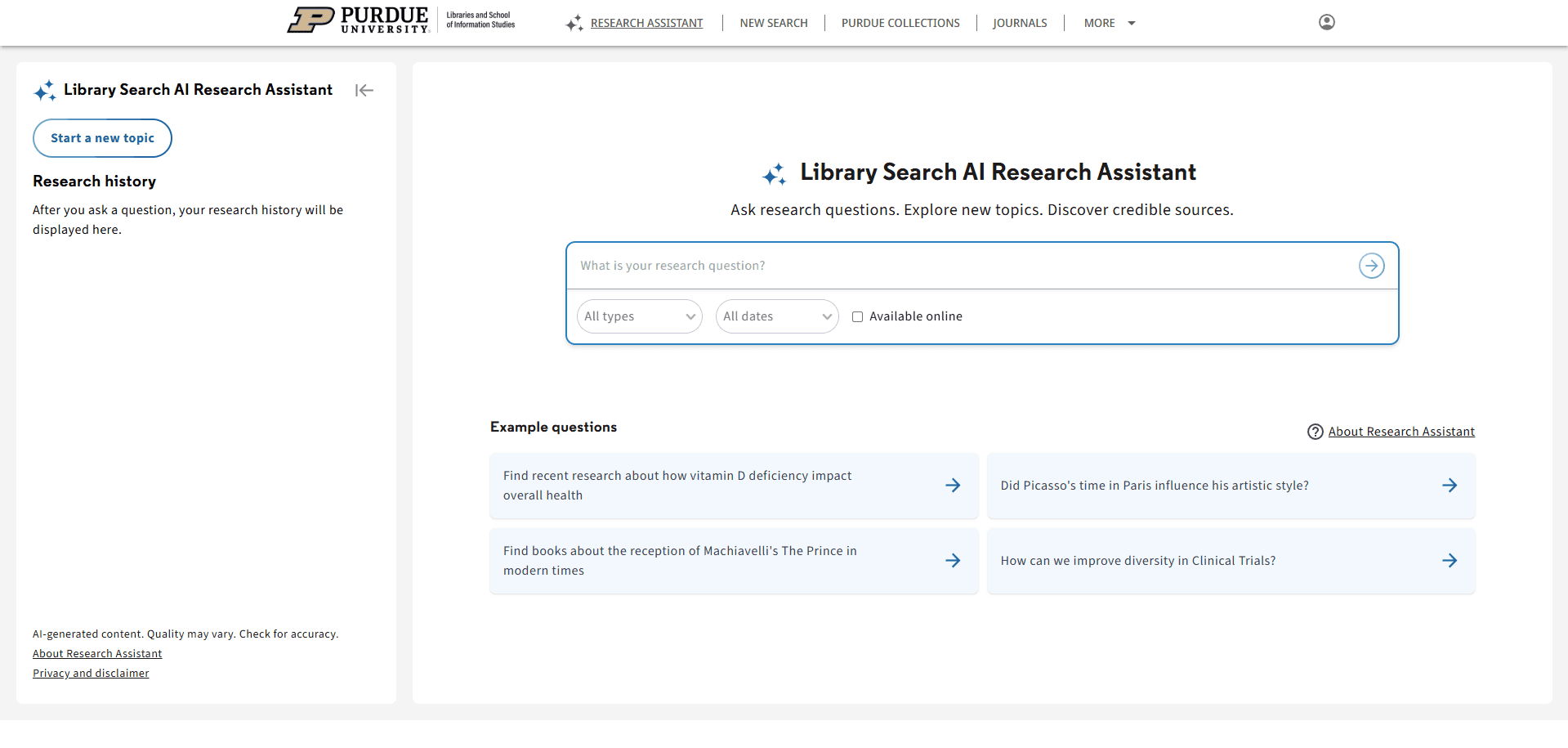Click the Start a new topic button
1568x748 pixels.
(102, 138)
